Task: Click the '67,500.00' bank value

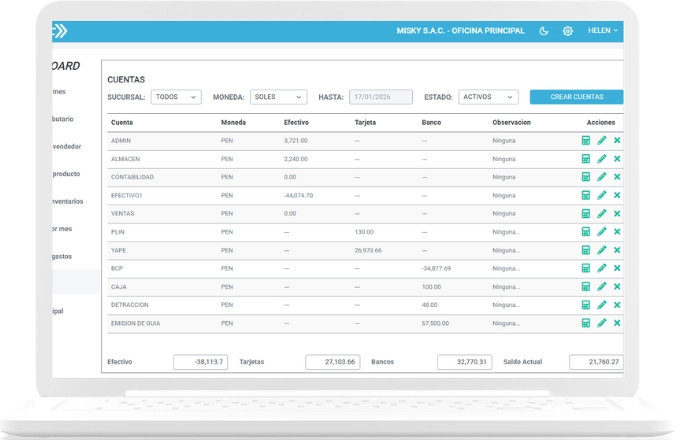Action: point(435,323)
